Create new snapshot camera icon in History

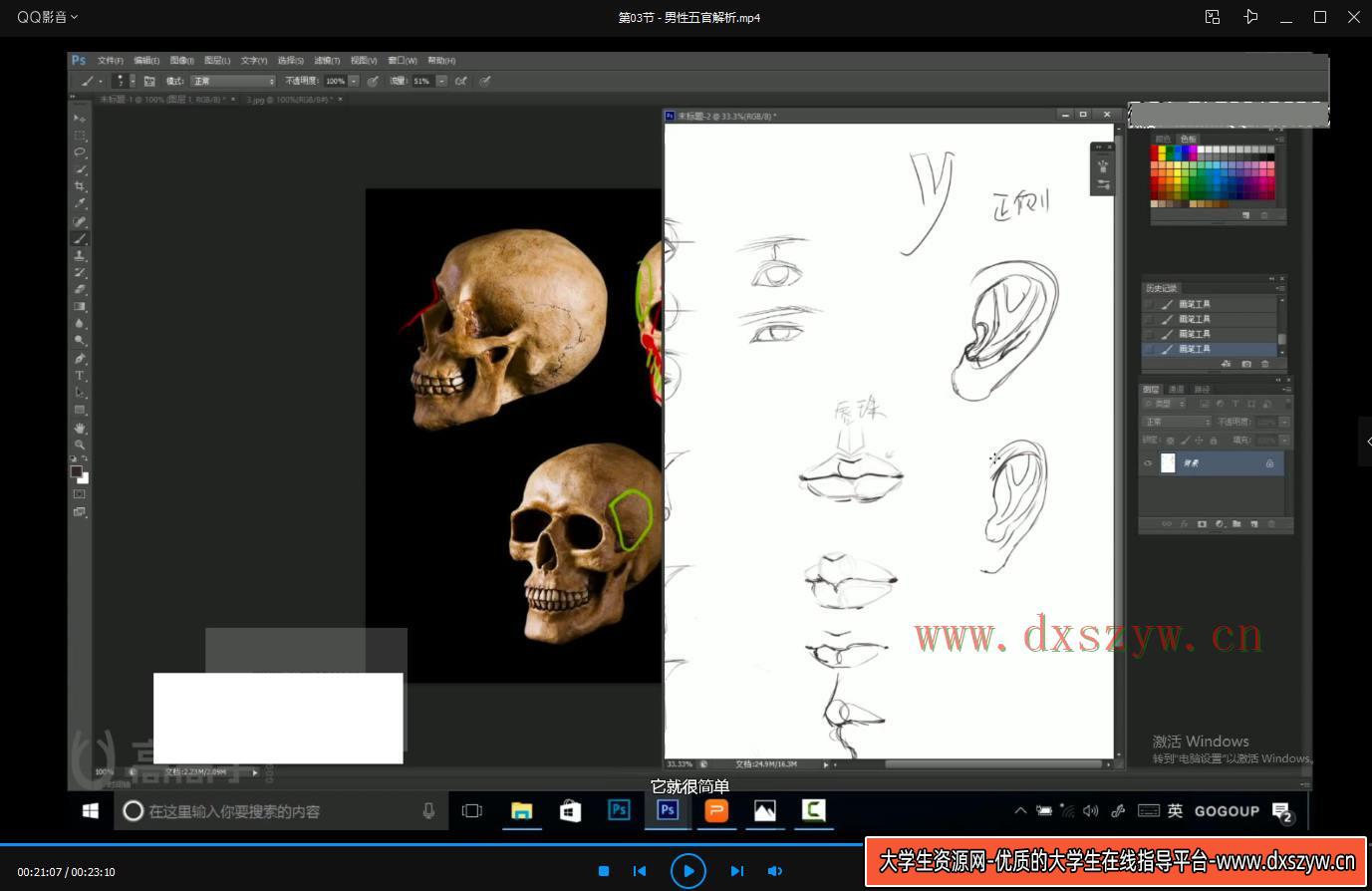tap(1246, 365)
